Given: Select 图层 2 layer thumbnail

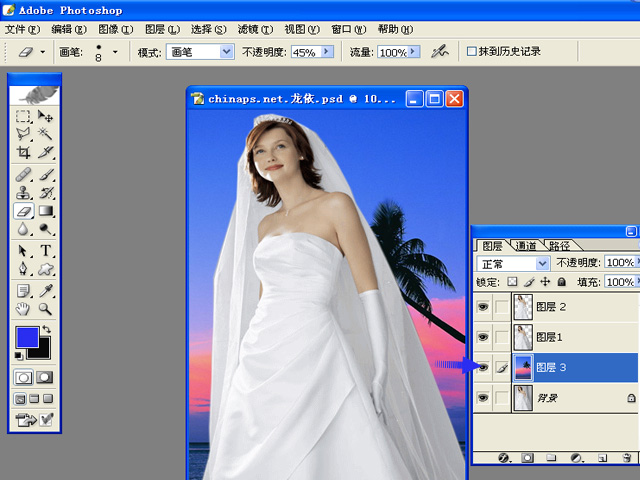Looking at the screenshot, I should coord(522,307).
